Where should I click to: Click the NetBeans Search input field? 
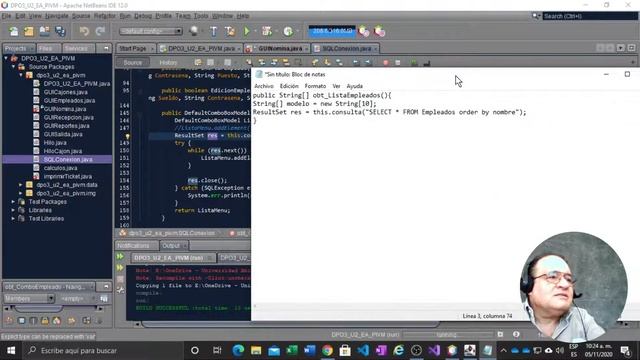(589, 16)
